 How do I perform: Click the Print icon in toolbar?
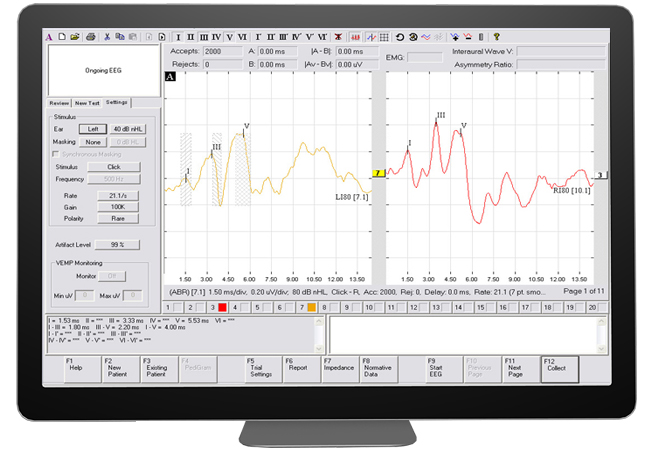point(90,37)
